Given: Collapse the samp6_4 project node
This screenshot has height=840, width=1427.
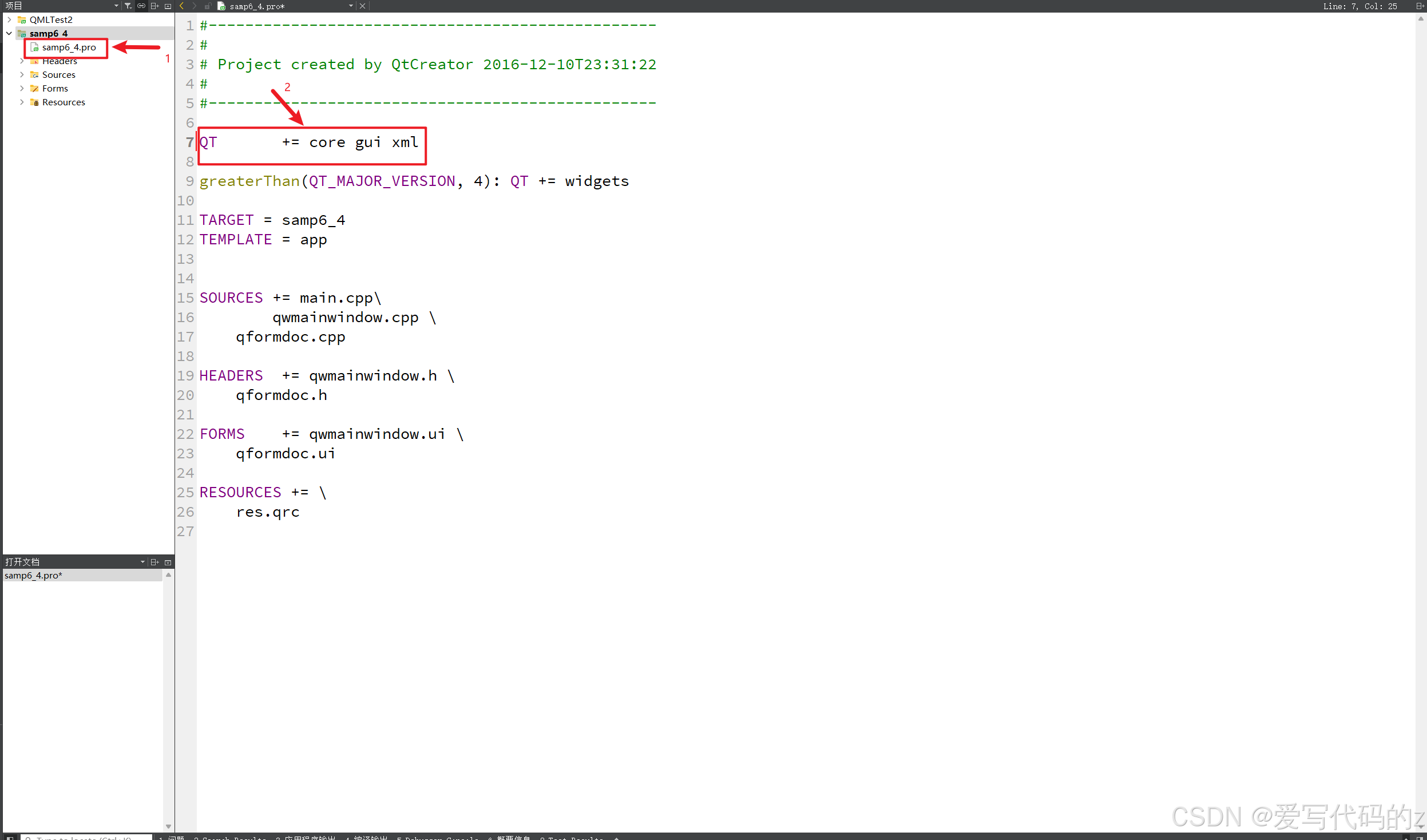Looking at the screenshot, I should tap(9, 33).
